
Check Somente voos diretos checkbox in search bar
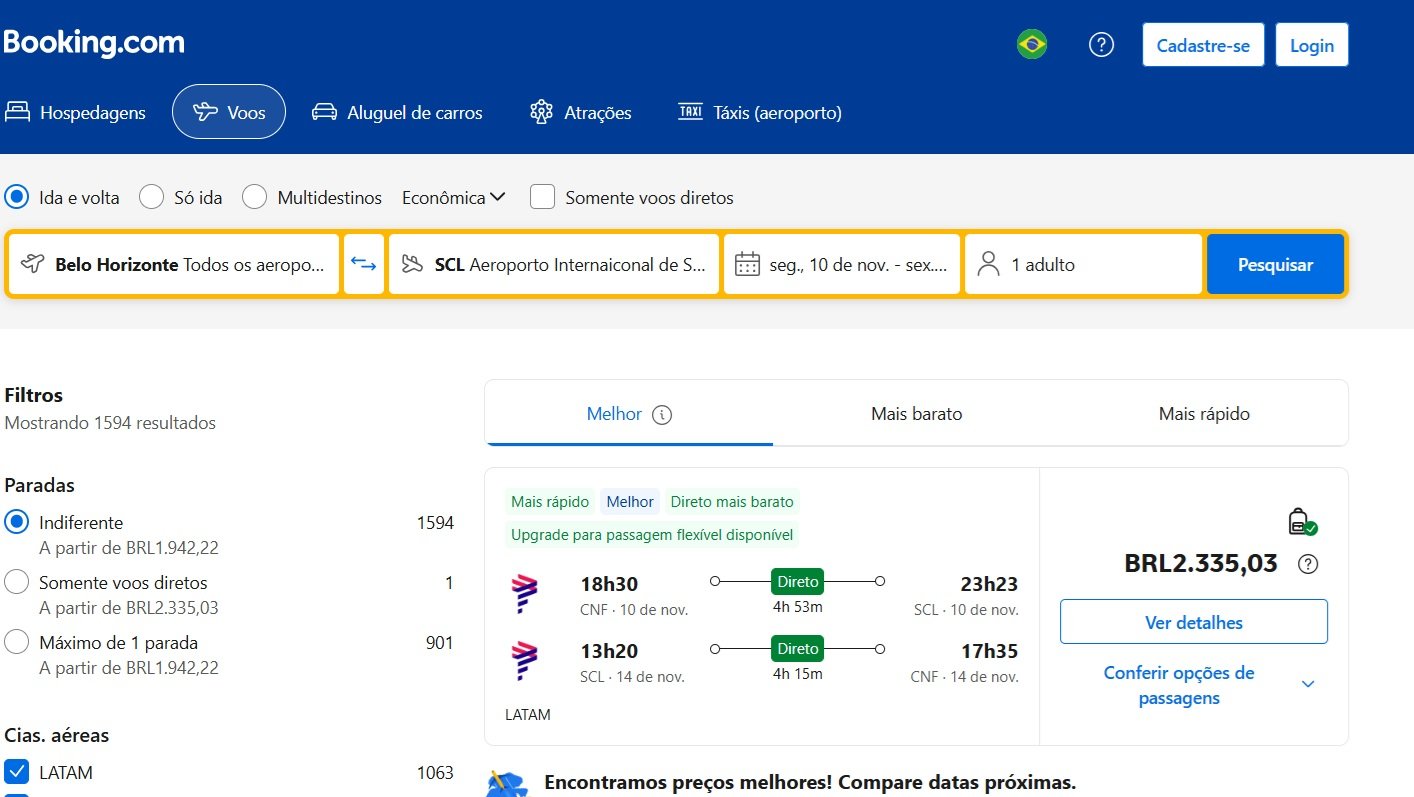[x=542, y=197]
